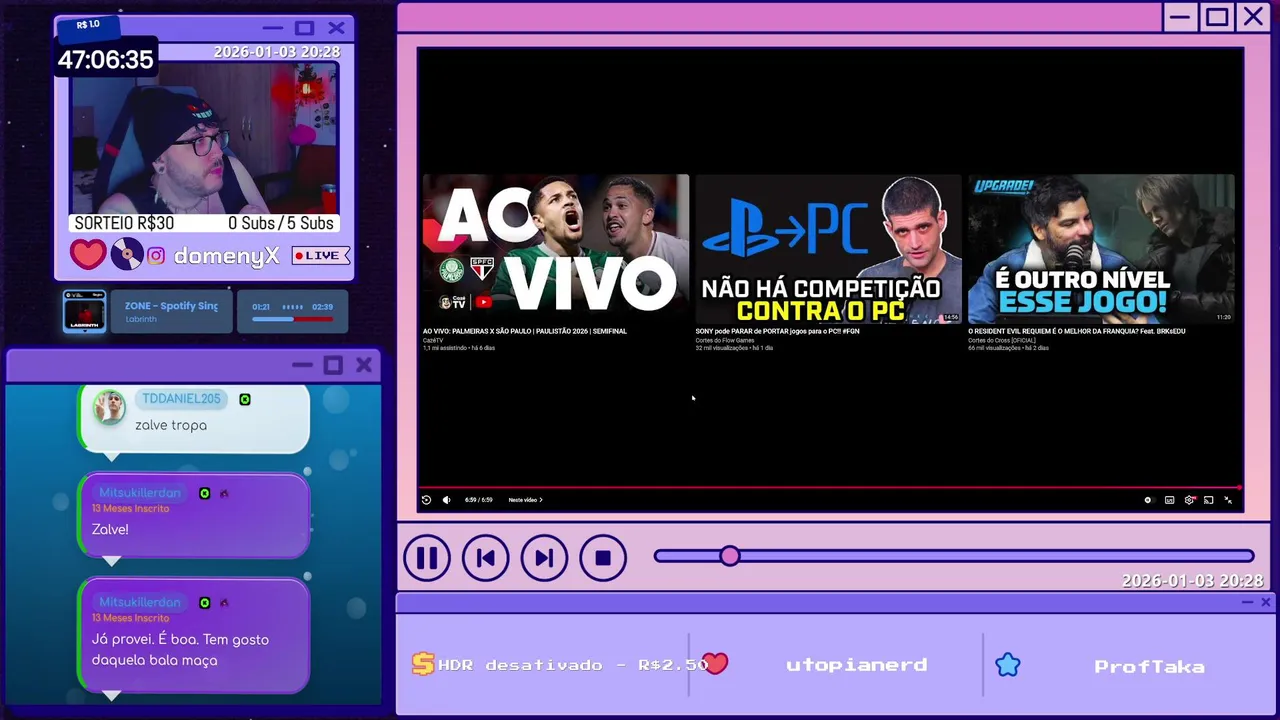Image resolution: width=1280 pixels, height=720 pixels.
Task: Expand the 'Neste vídeo' chapter chevron
Action: 541,500
